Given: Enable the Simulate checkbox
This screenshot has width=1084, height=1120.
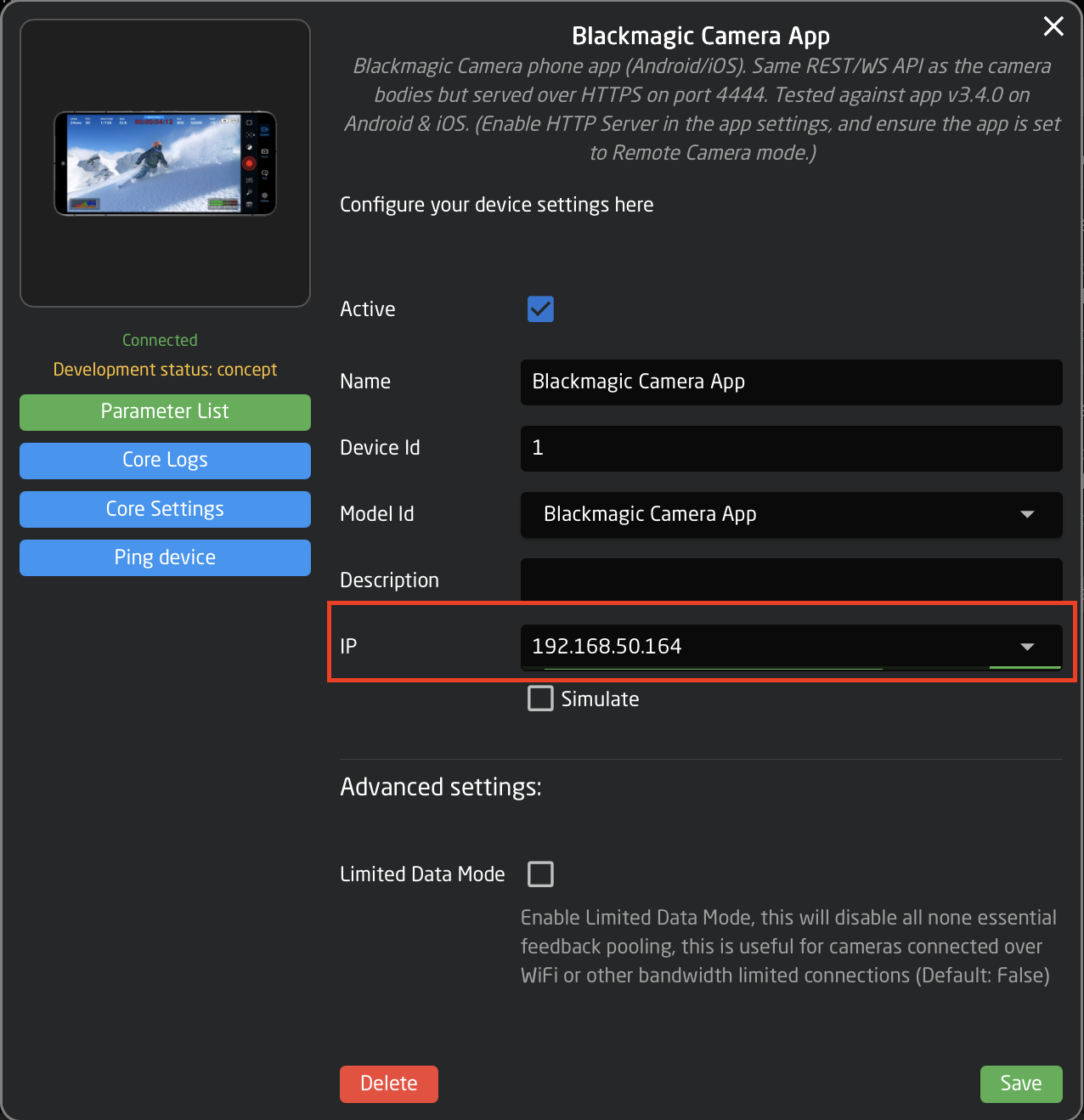Looking at the screenshot, I should (540, 699).
